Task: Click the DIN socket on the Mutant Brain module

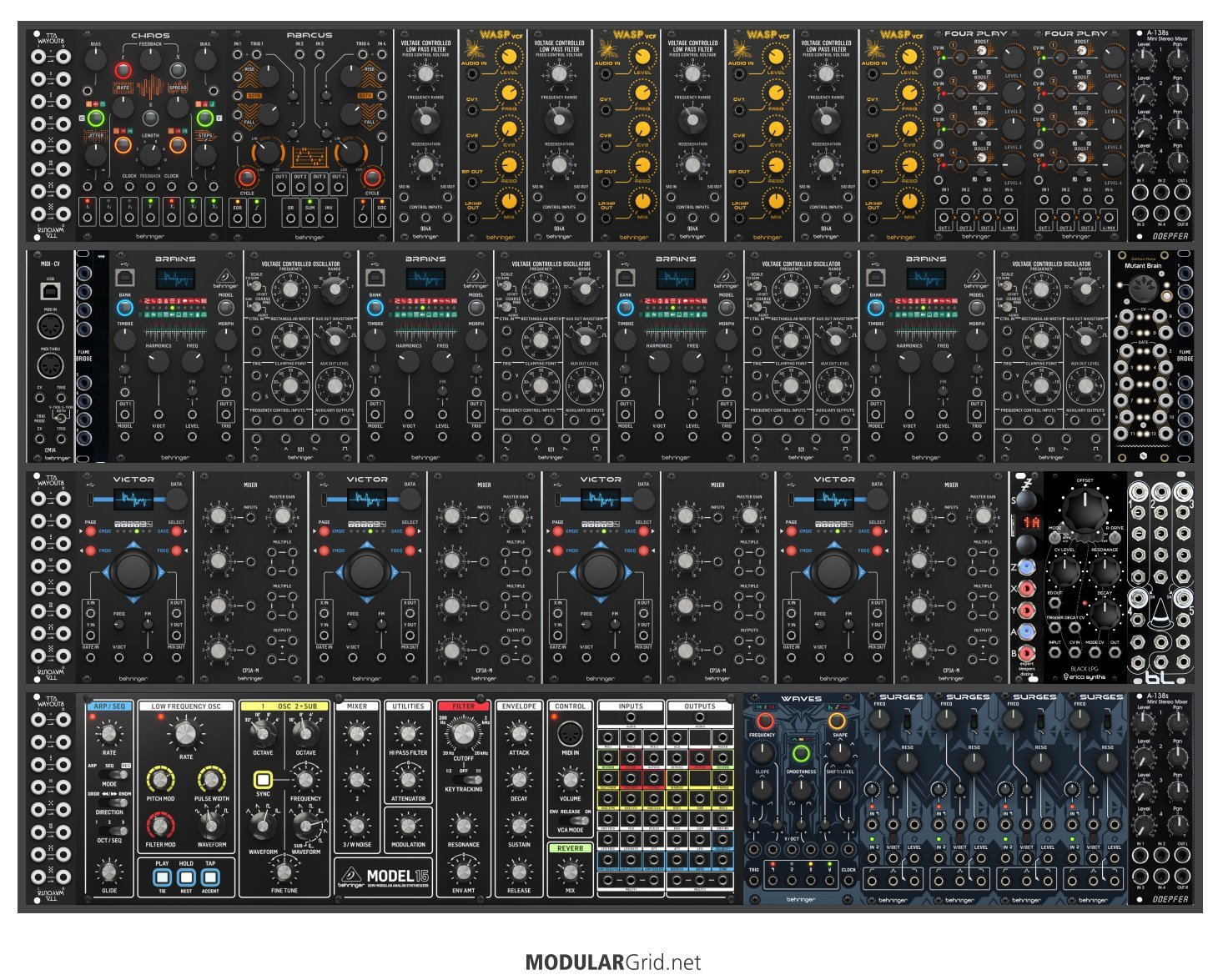Action: pyautogui.click(x=1142, y=289)
